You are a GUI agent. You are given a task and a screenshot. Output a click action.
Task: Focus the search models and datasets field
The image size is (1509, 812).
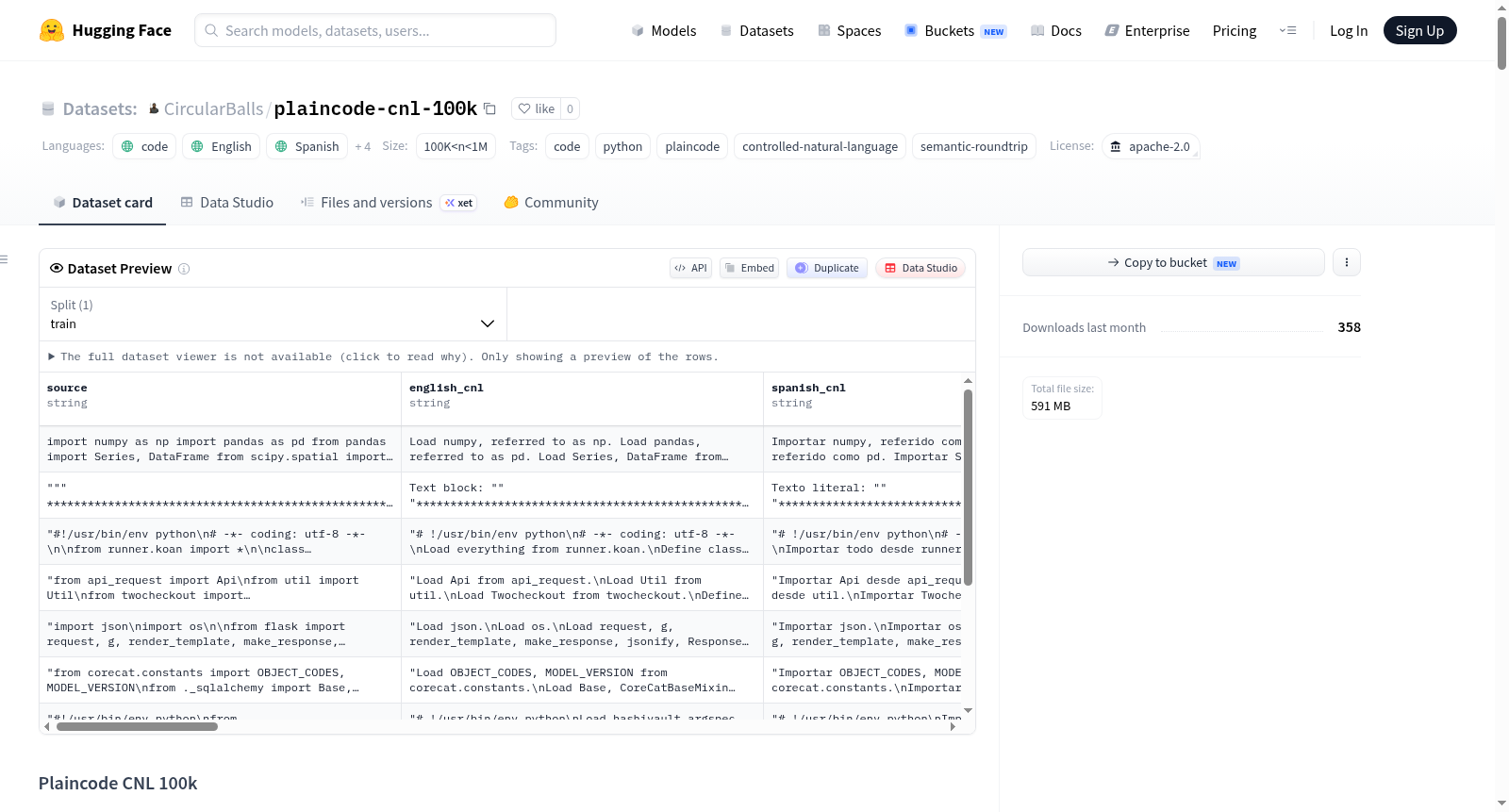[x=375, y=30]
